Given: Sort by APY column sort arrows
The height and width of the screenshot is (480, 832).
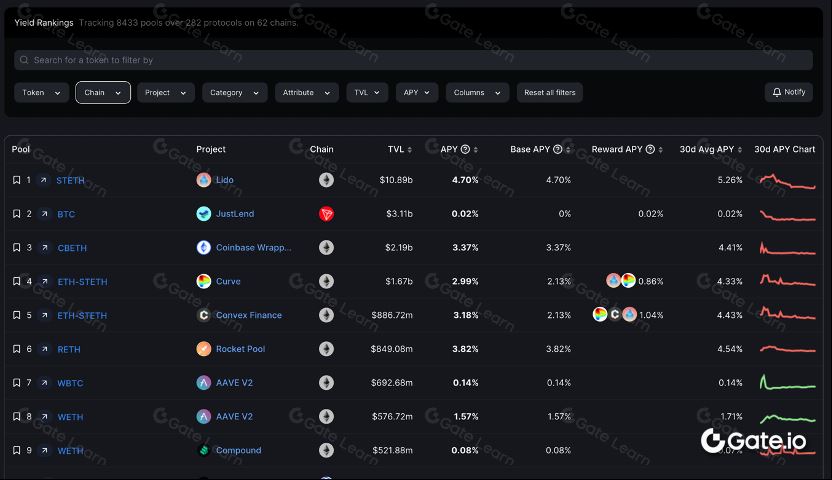Looking at the screenshot, I should (475, 150).
